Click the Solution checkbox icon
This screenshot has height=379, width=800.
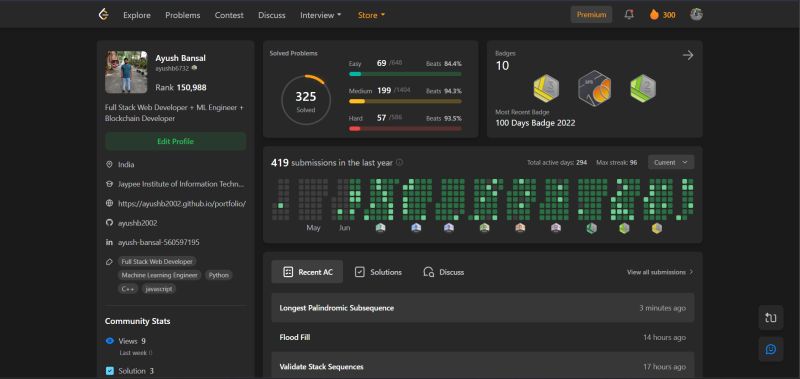click(110, 371)
